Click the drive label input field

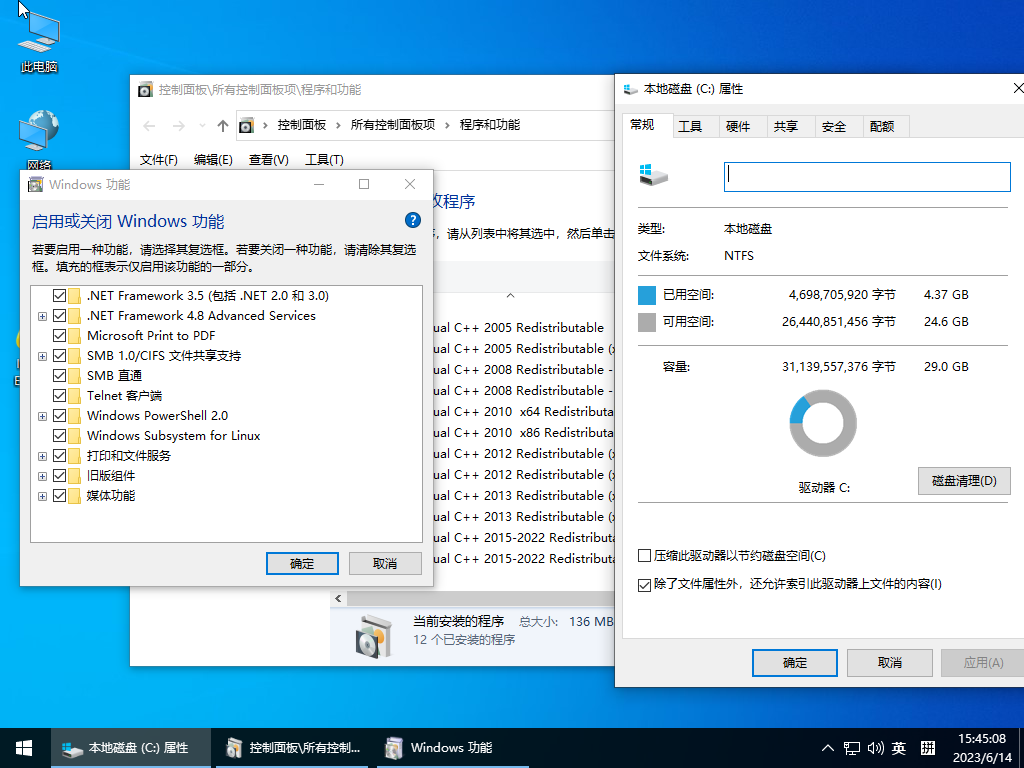(867, 177)
